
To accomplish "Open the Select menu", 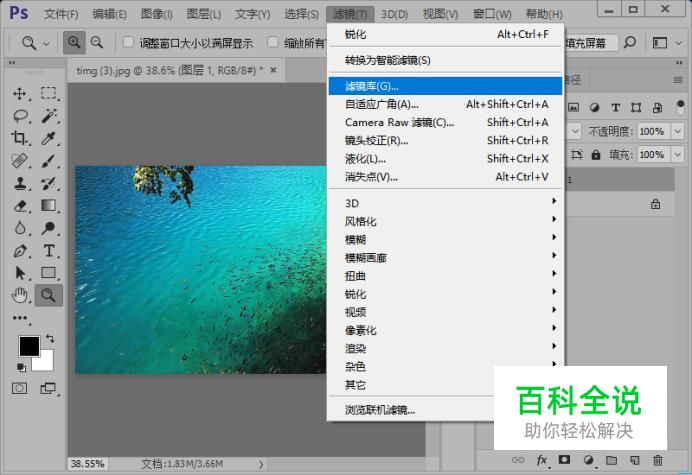I will coord(301,15).
